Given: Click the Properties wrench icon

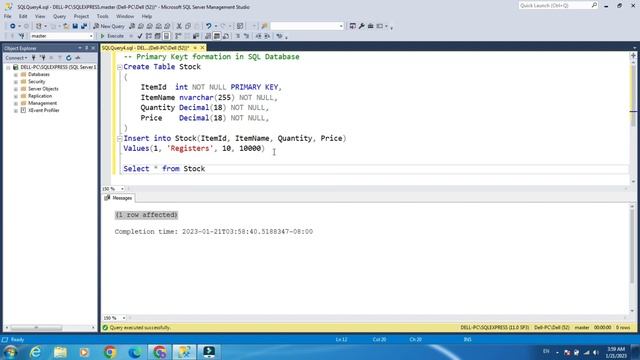Looking at the screenshot, I should point(362,26).
